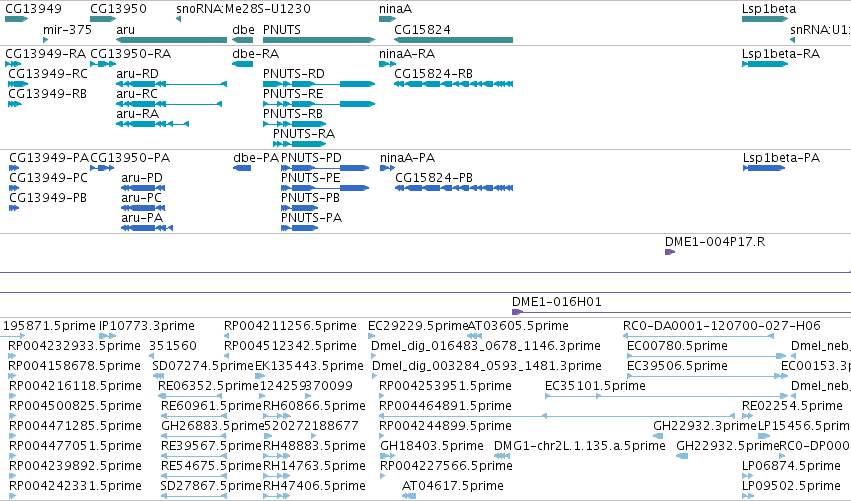The width and height of the screenshot is (851, 501).
Task: Select the CG13949-RB transcript
Action: (x=15, y=104)
